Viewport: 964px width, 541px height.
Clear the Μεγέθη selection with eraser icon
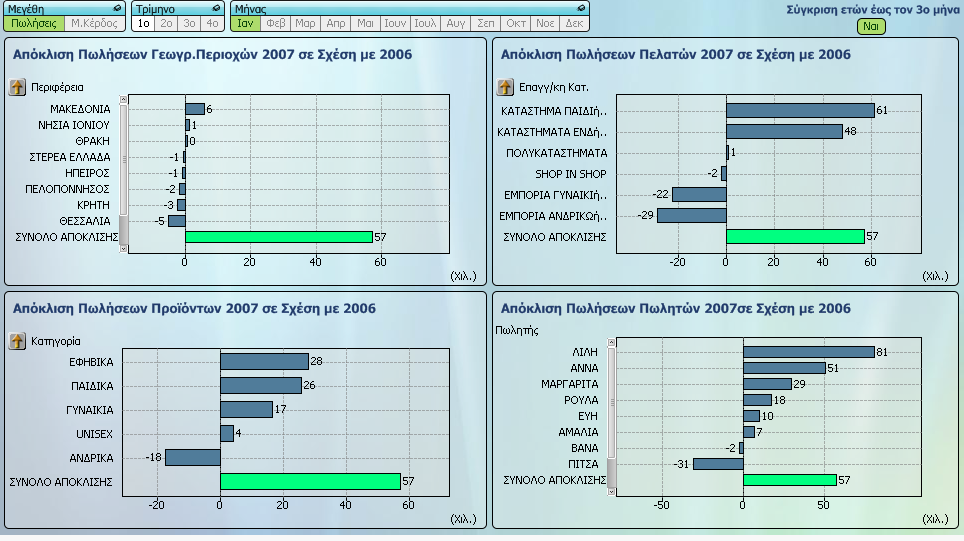pyautogui.click(x=117, y=9)
